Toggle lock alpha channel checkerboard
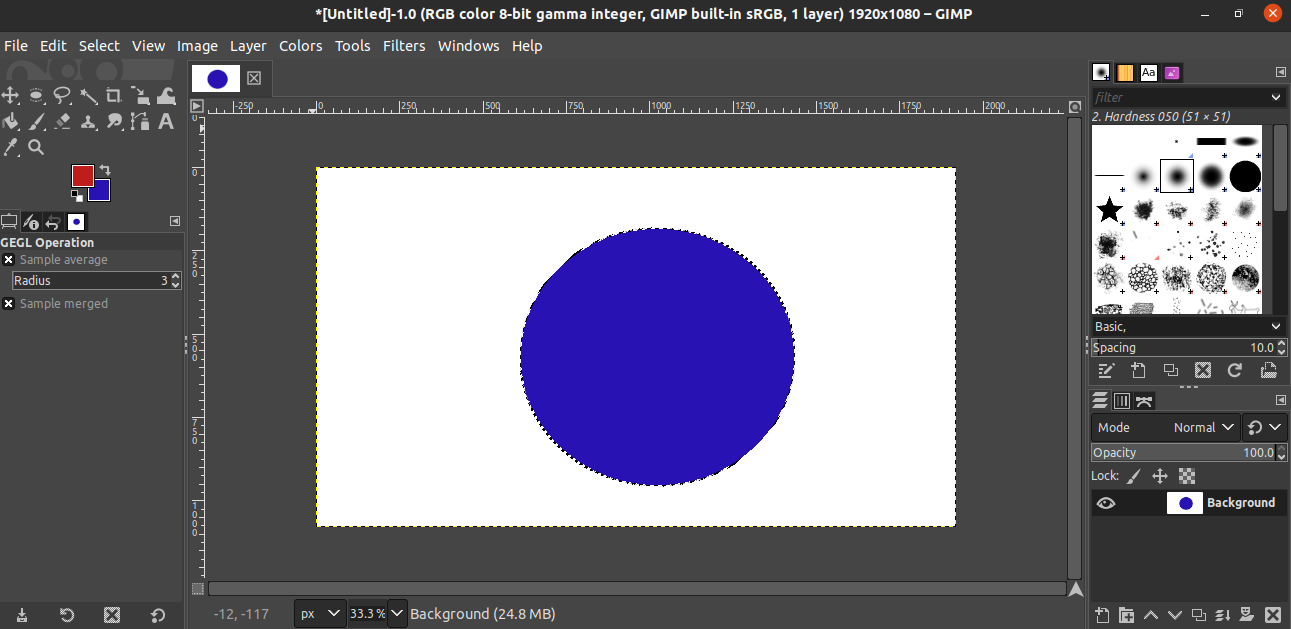1291x629 pixels. (x=1187, y=476)
